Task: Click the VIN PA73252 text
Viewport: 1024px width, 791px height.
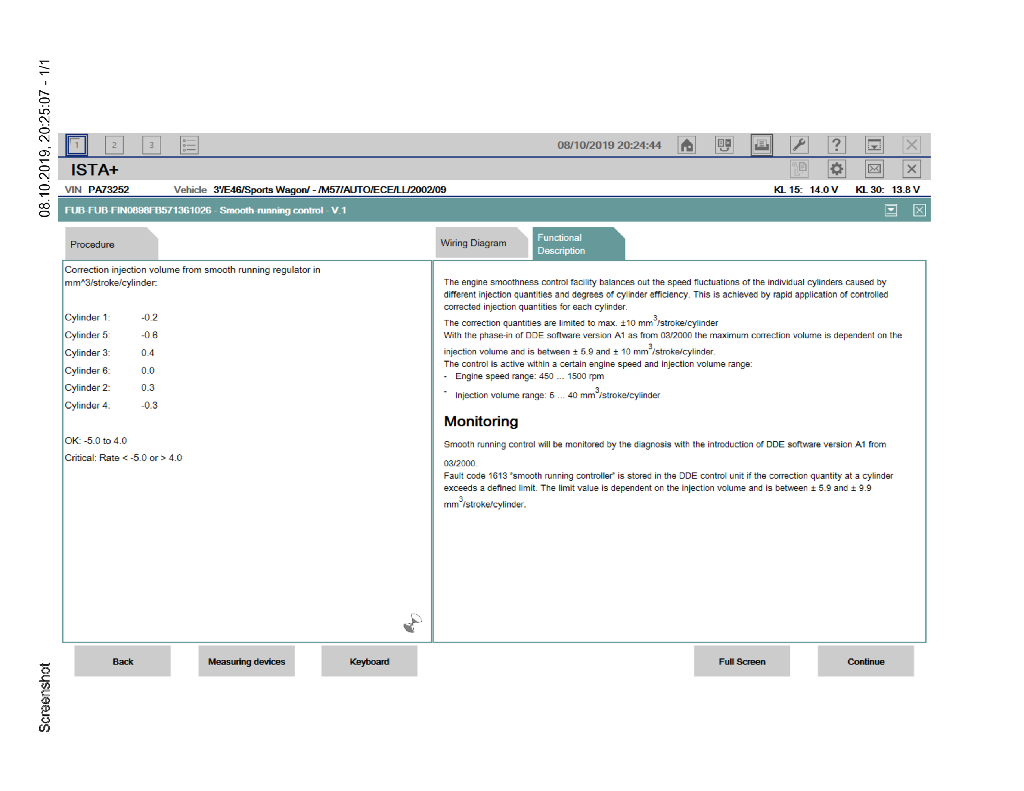Action: [97, 189]
